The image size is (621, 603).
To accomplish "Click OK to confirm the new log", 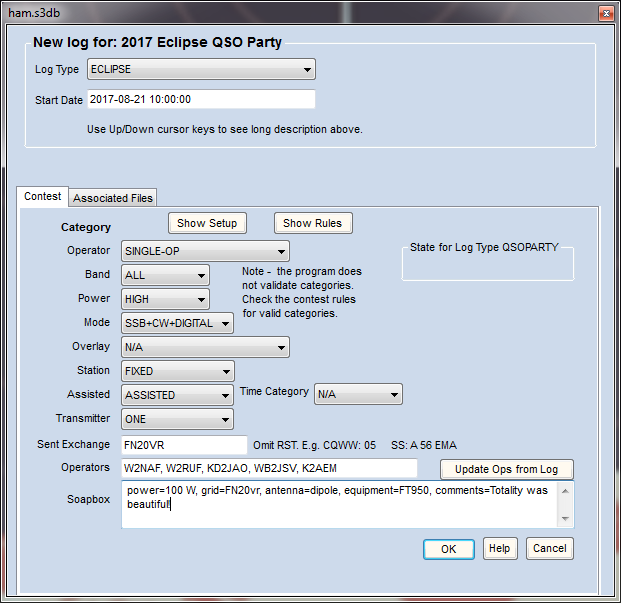I will (448, 548).
